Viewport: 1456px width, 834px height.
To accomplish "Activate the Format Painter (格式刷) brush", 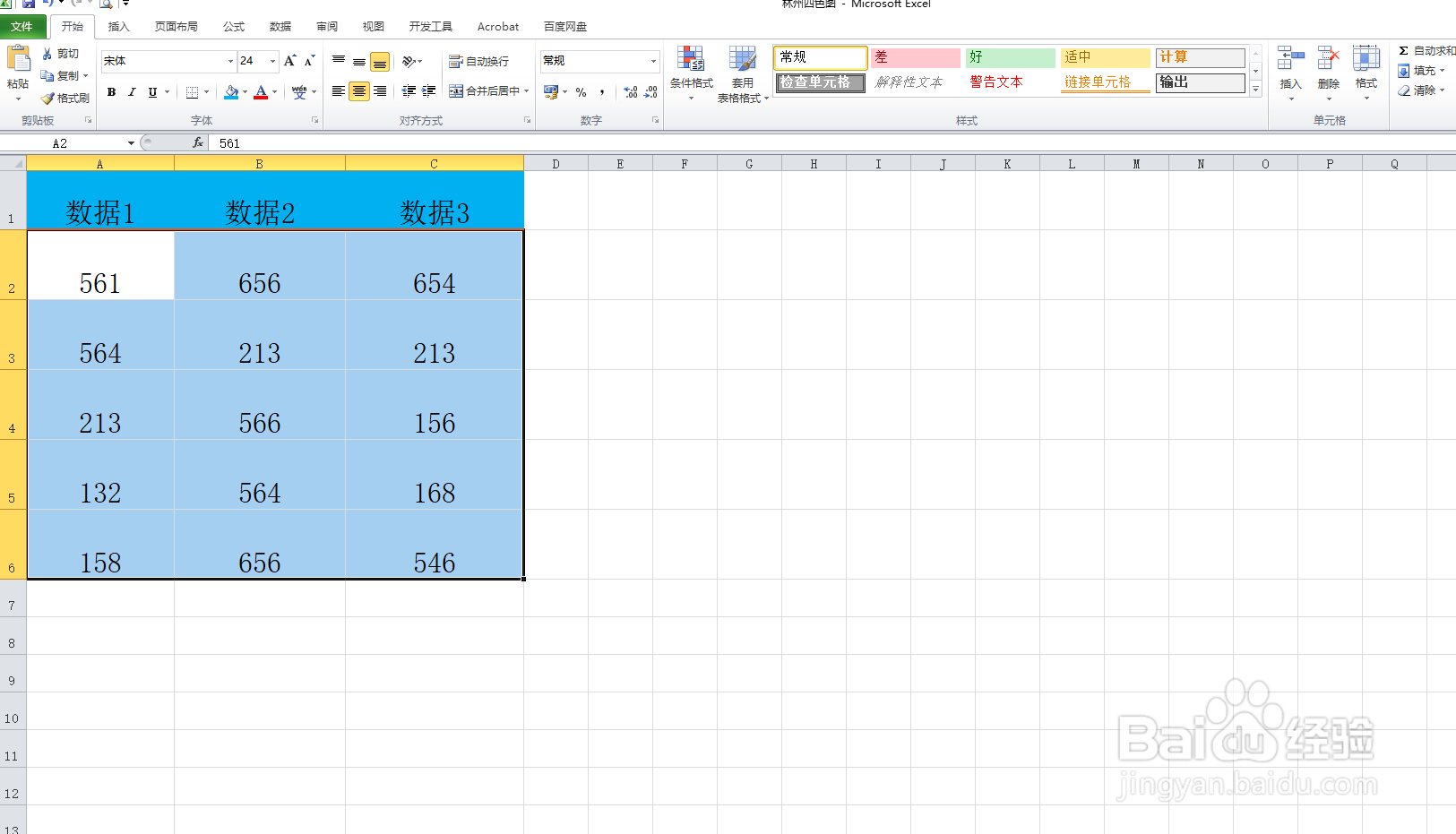I will click(x=47, y=99).
